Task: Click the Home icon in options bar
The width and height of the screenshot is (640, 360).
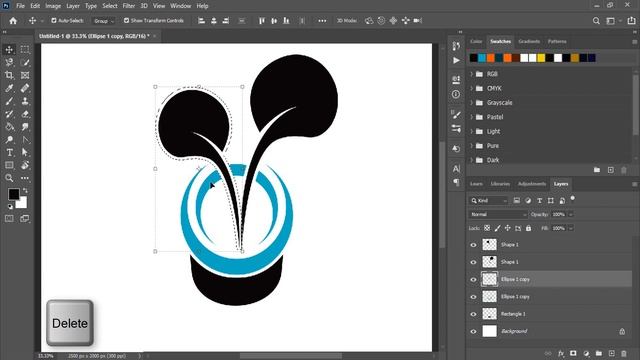Action: pos(13,20)
